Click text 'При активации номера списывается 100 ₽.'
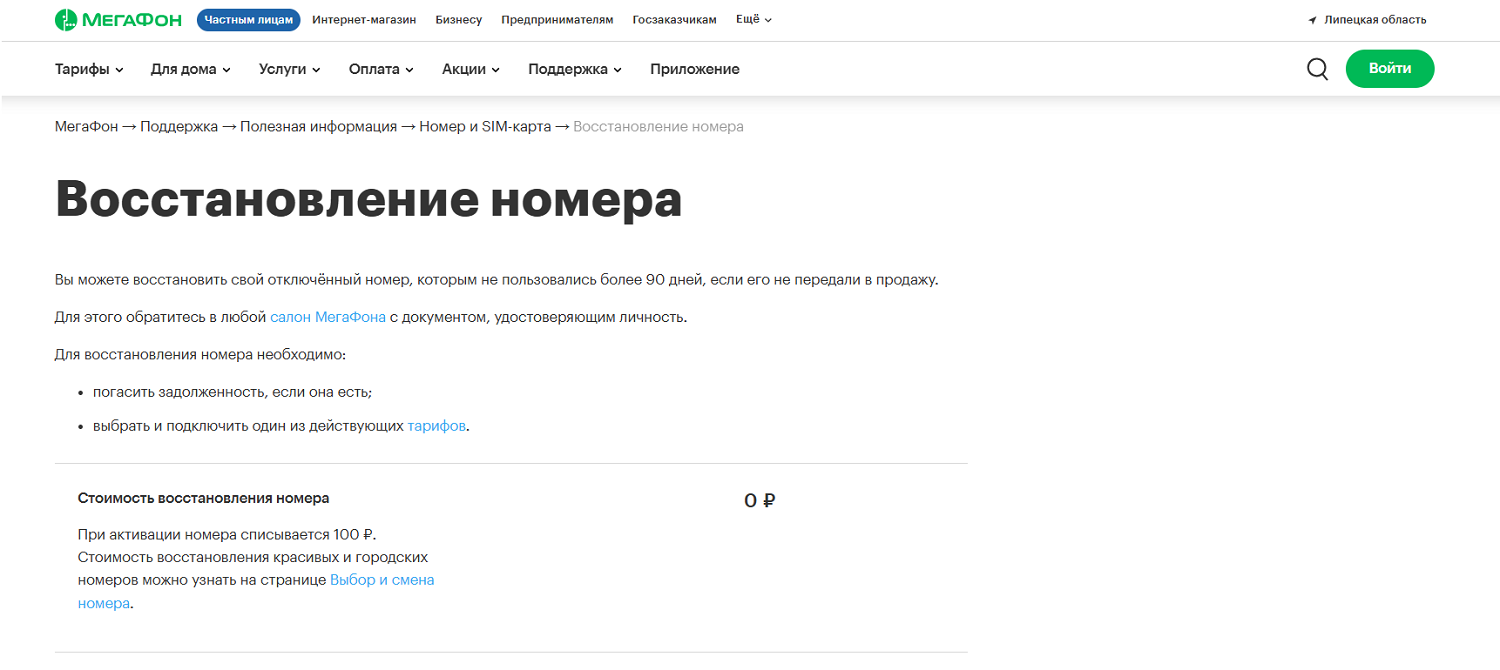 coord(227,535)
